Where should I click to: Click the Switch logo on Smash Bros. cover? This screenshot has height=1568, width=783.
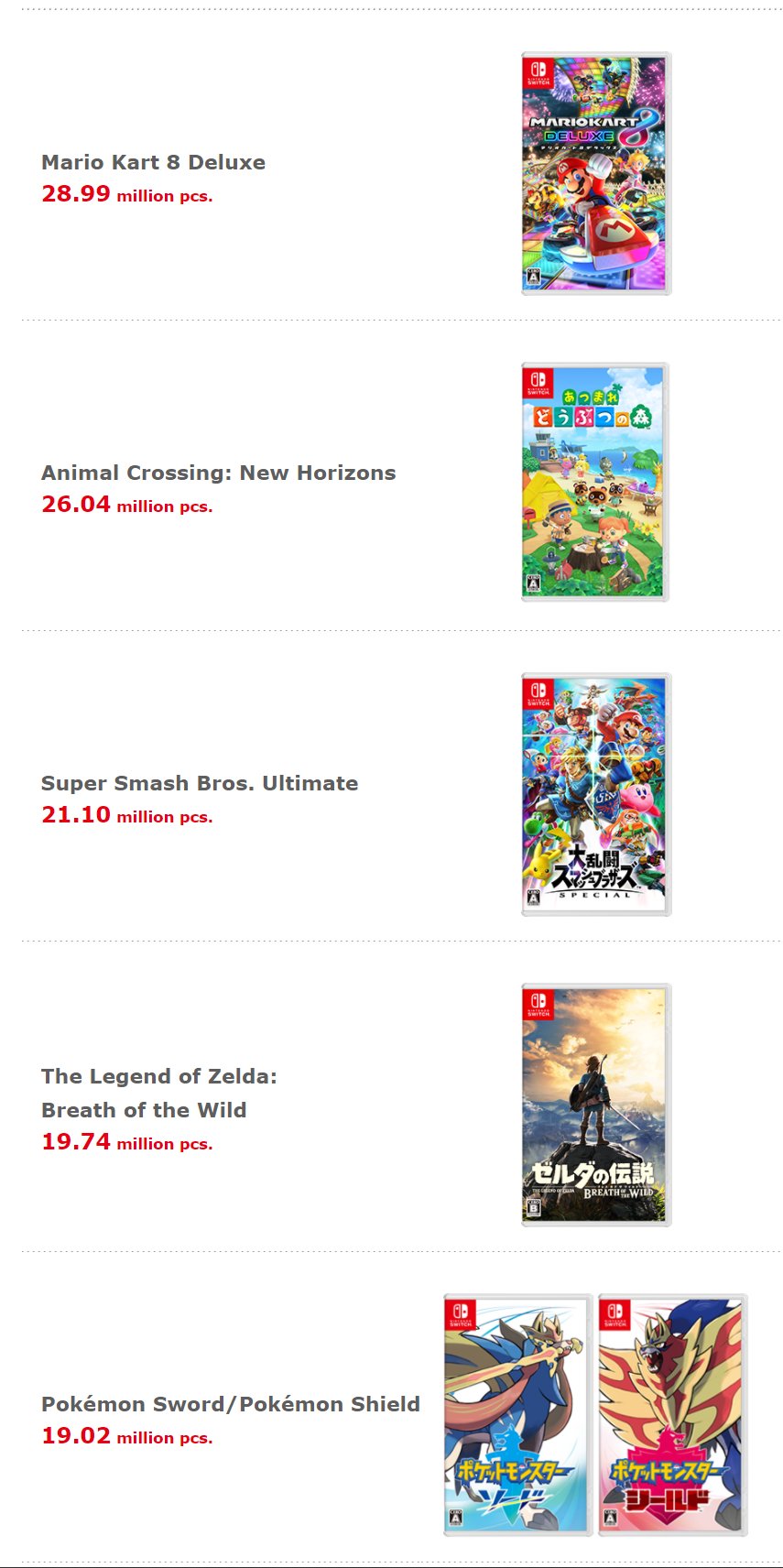click(538, 694)
